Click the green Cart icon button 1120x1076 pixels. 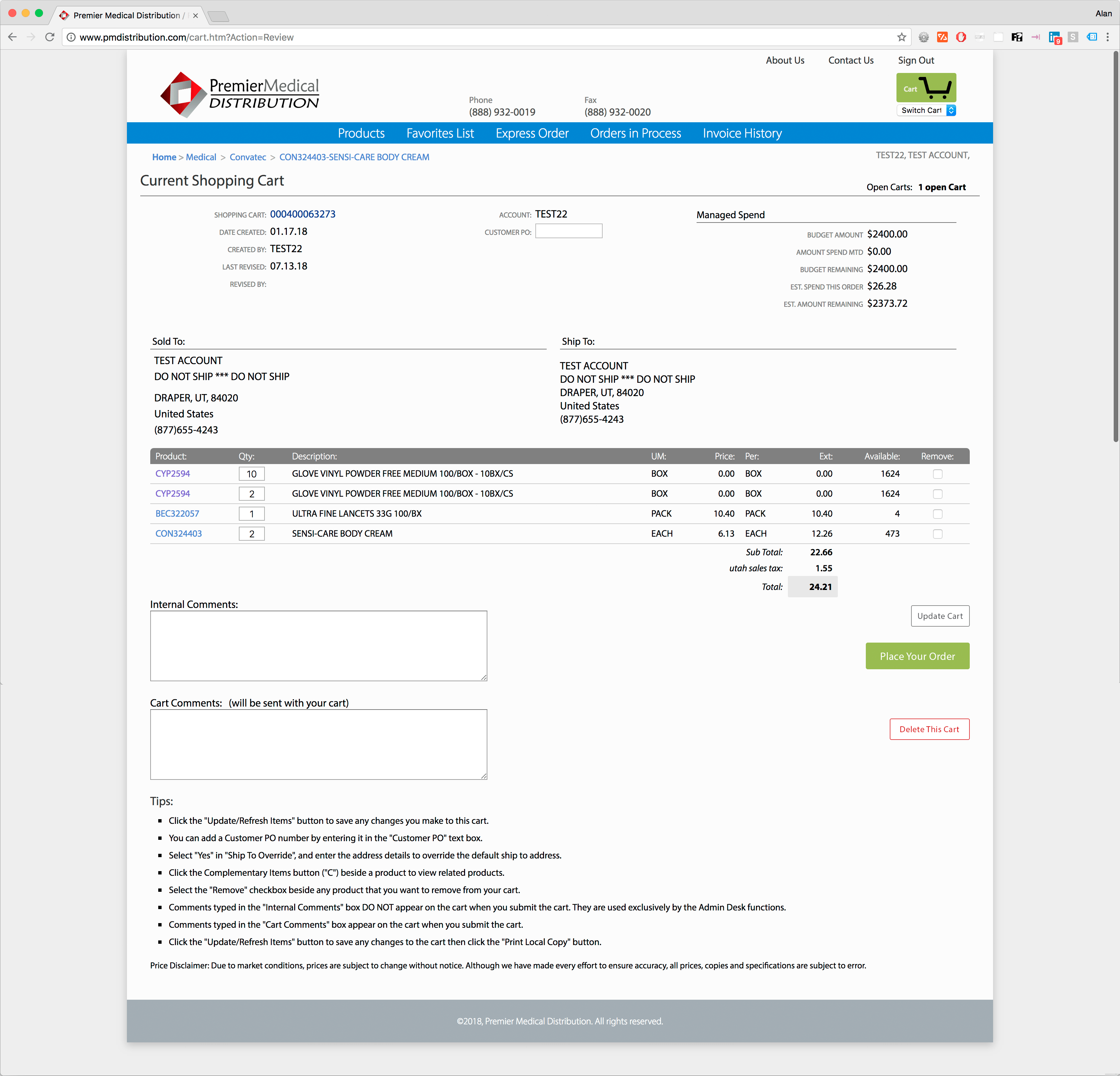pyautogui.click(x=926, y=87)
